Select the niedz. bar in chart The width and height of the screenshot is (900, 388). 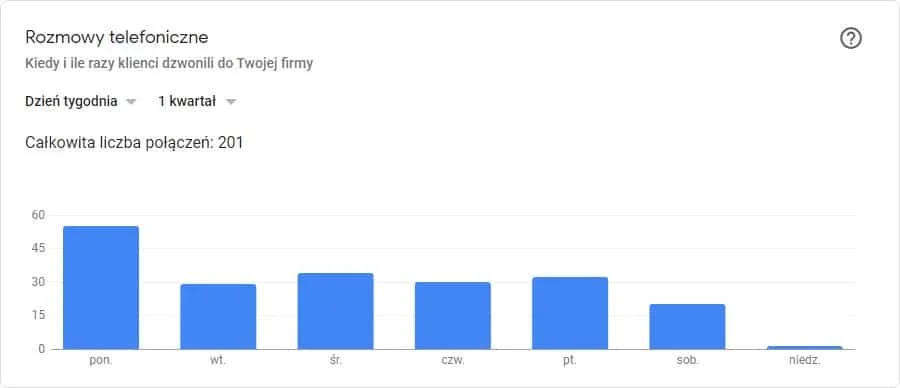[804, 348]
